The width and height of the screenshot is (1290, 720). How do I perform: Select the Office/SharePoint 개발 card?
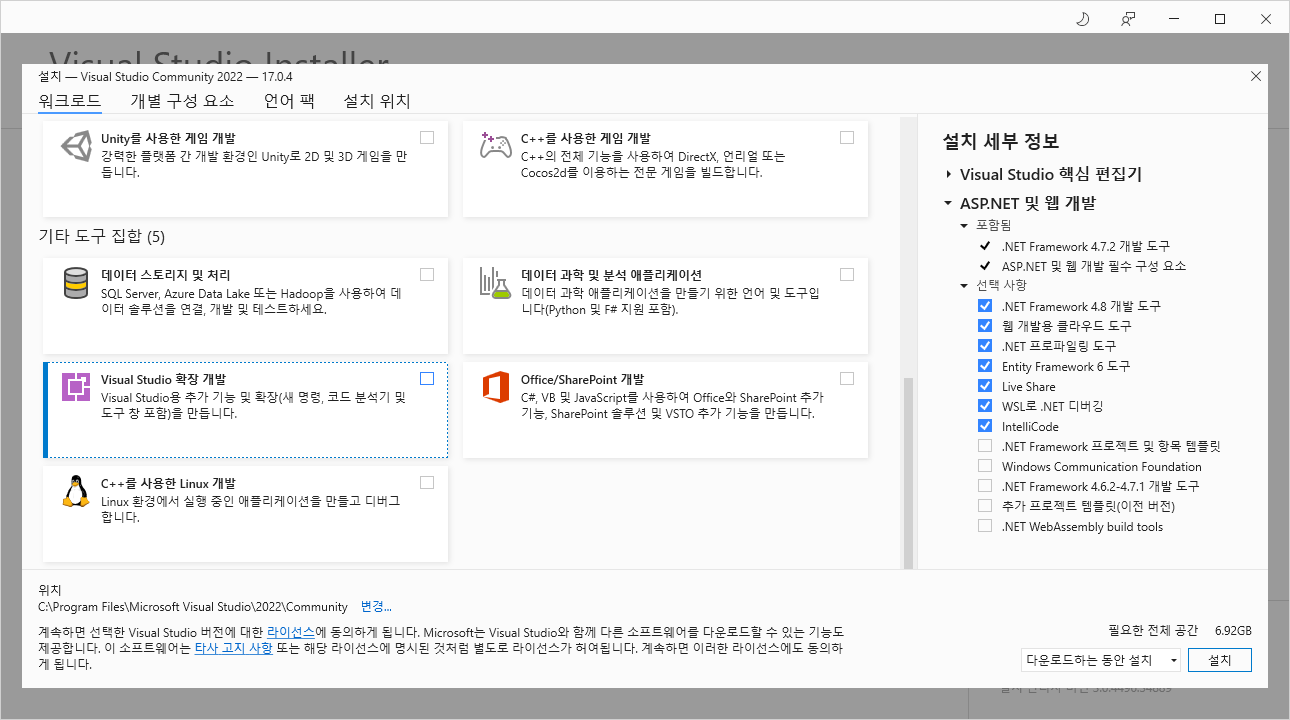tap(665, 409)
